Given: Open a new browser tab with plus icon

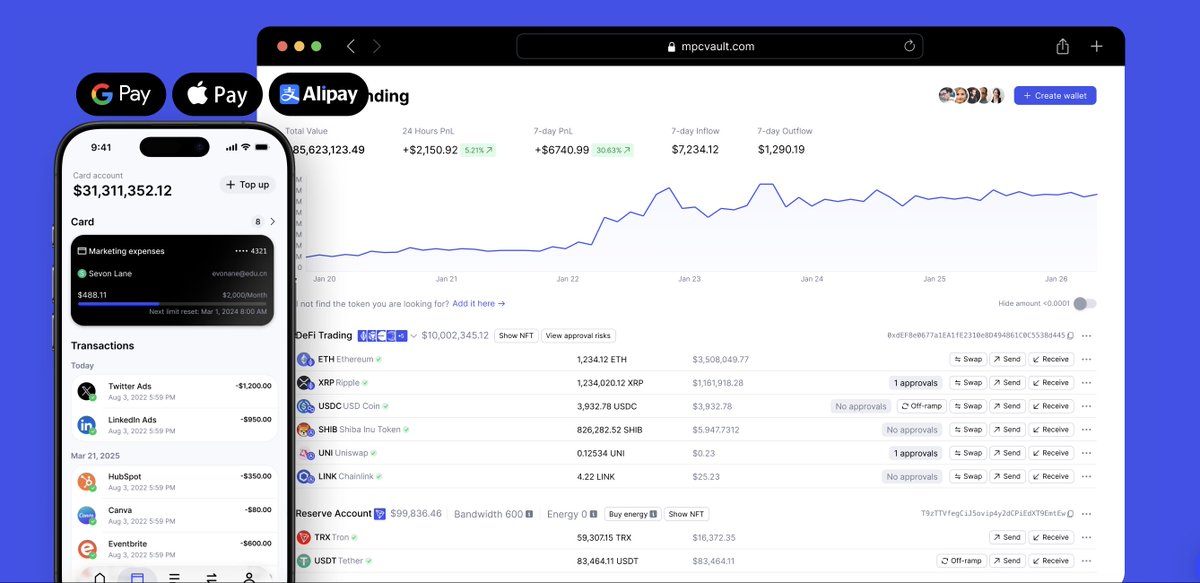Looking at the screenshot, I should pos(1097,46).
